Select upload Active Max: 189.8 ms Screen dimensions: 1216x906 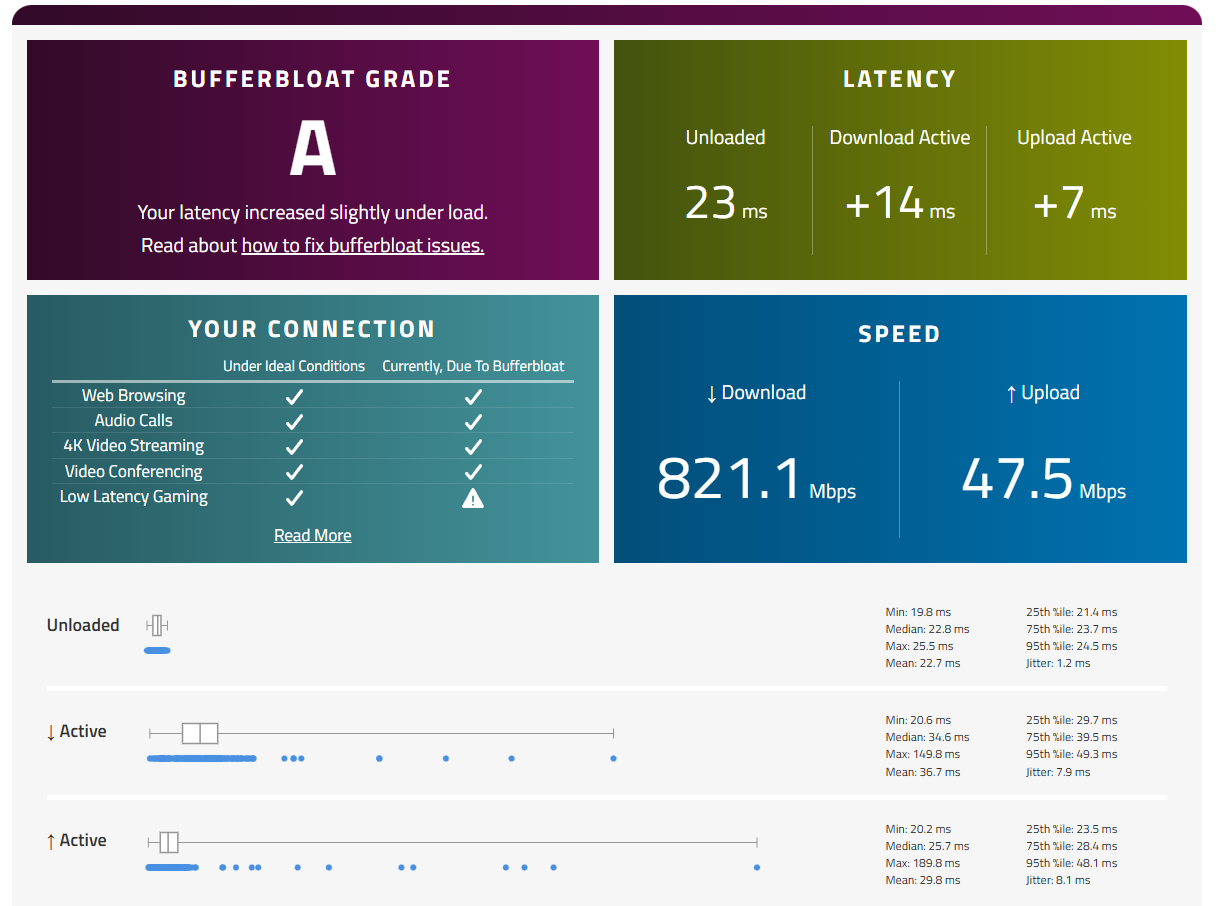922,863
